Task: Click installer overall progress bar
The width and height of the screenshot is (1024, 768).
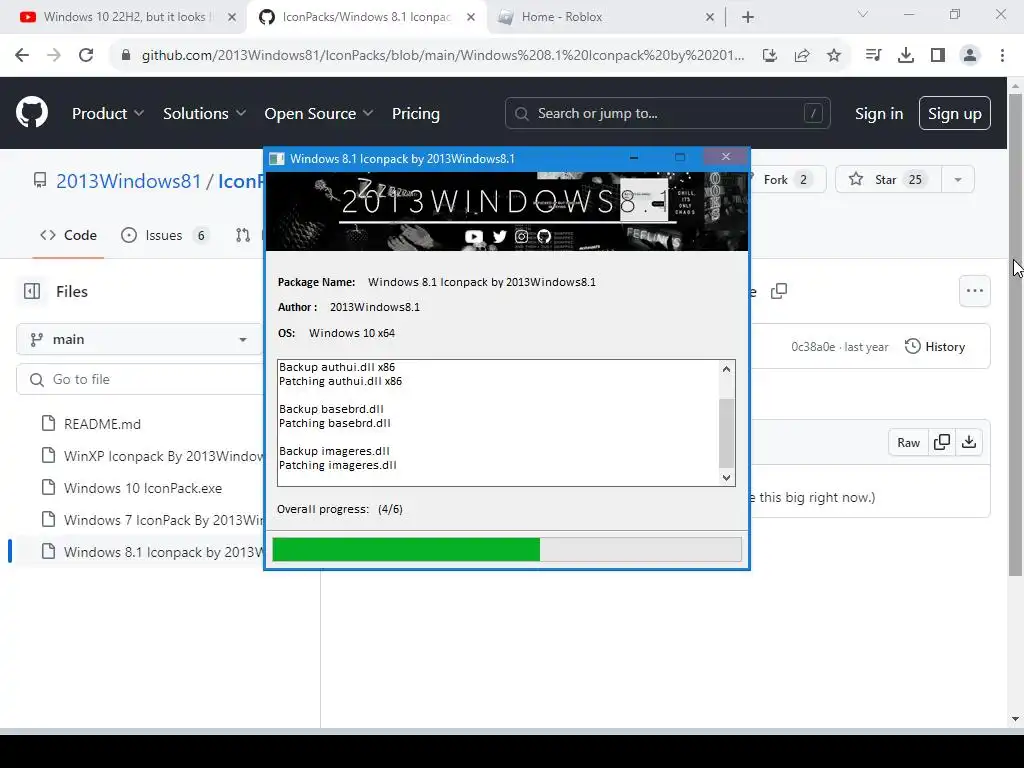Action: click(507, 549)
